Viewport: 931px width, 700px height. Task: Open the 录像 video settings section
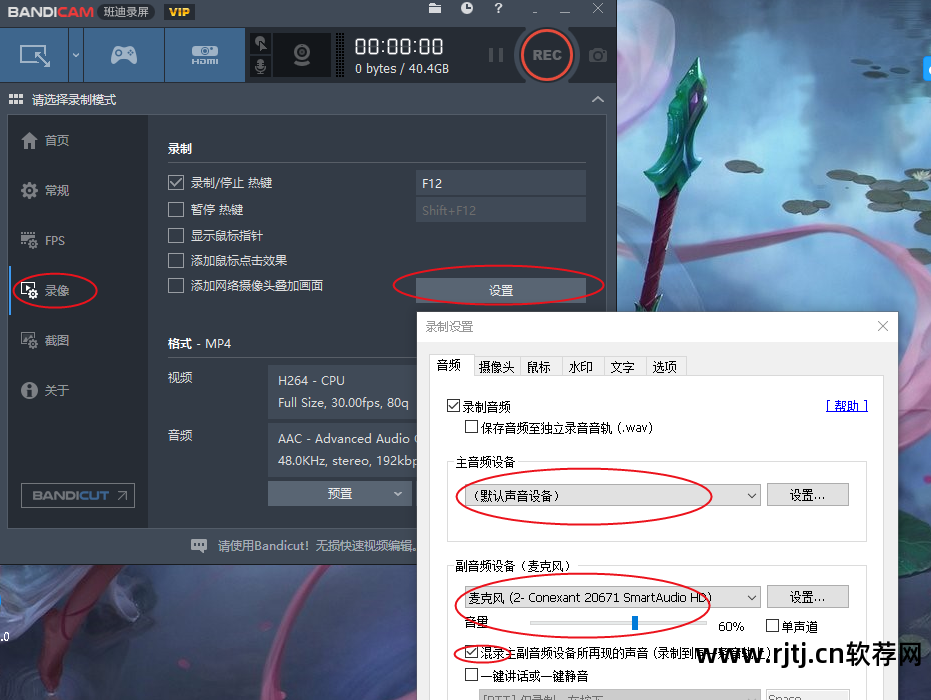pos(46,290)
